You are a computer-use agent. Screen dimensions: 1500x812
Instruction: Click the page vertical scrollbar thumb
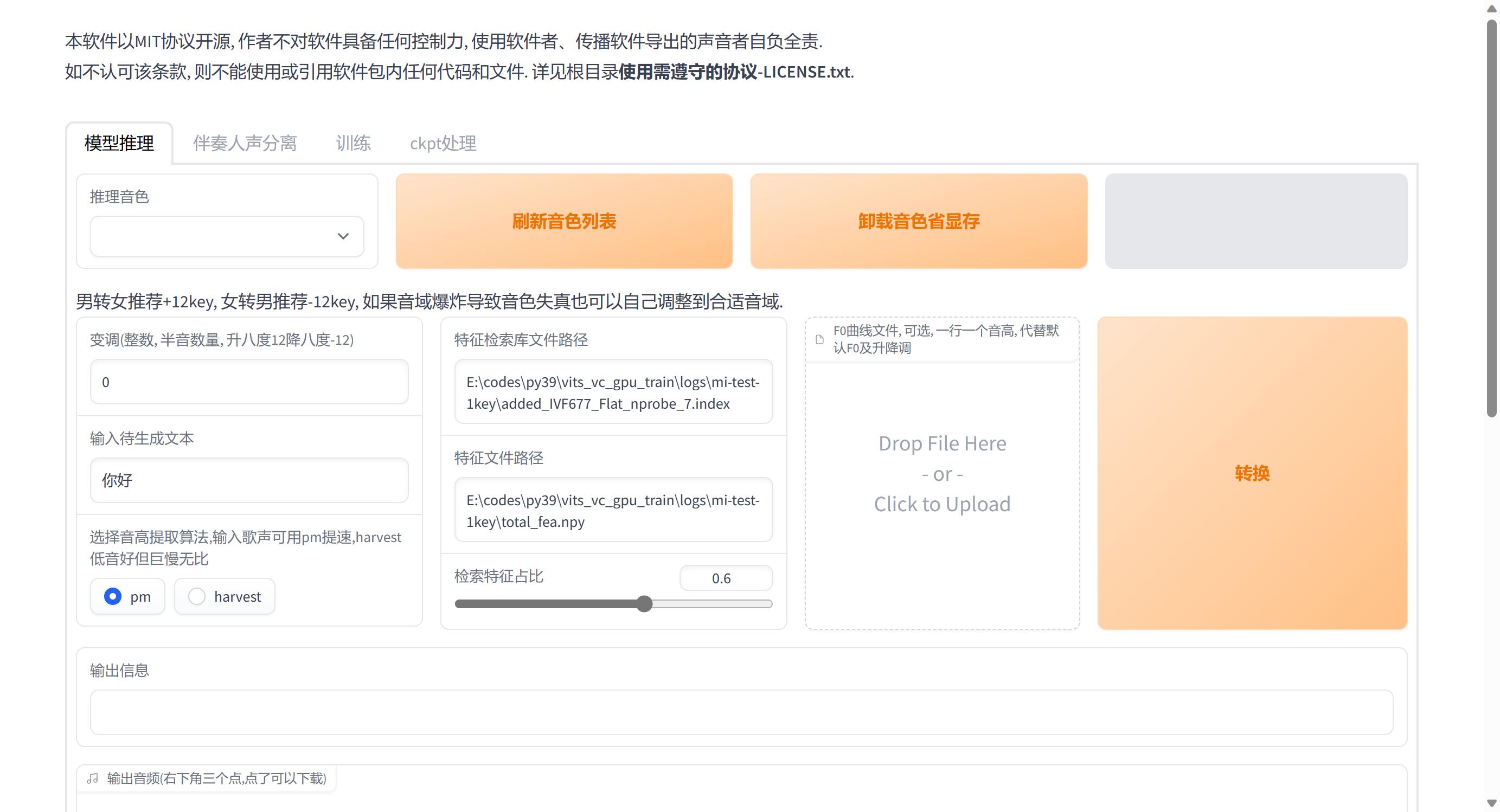pyautogui.click(x=1491, y=218)
